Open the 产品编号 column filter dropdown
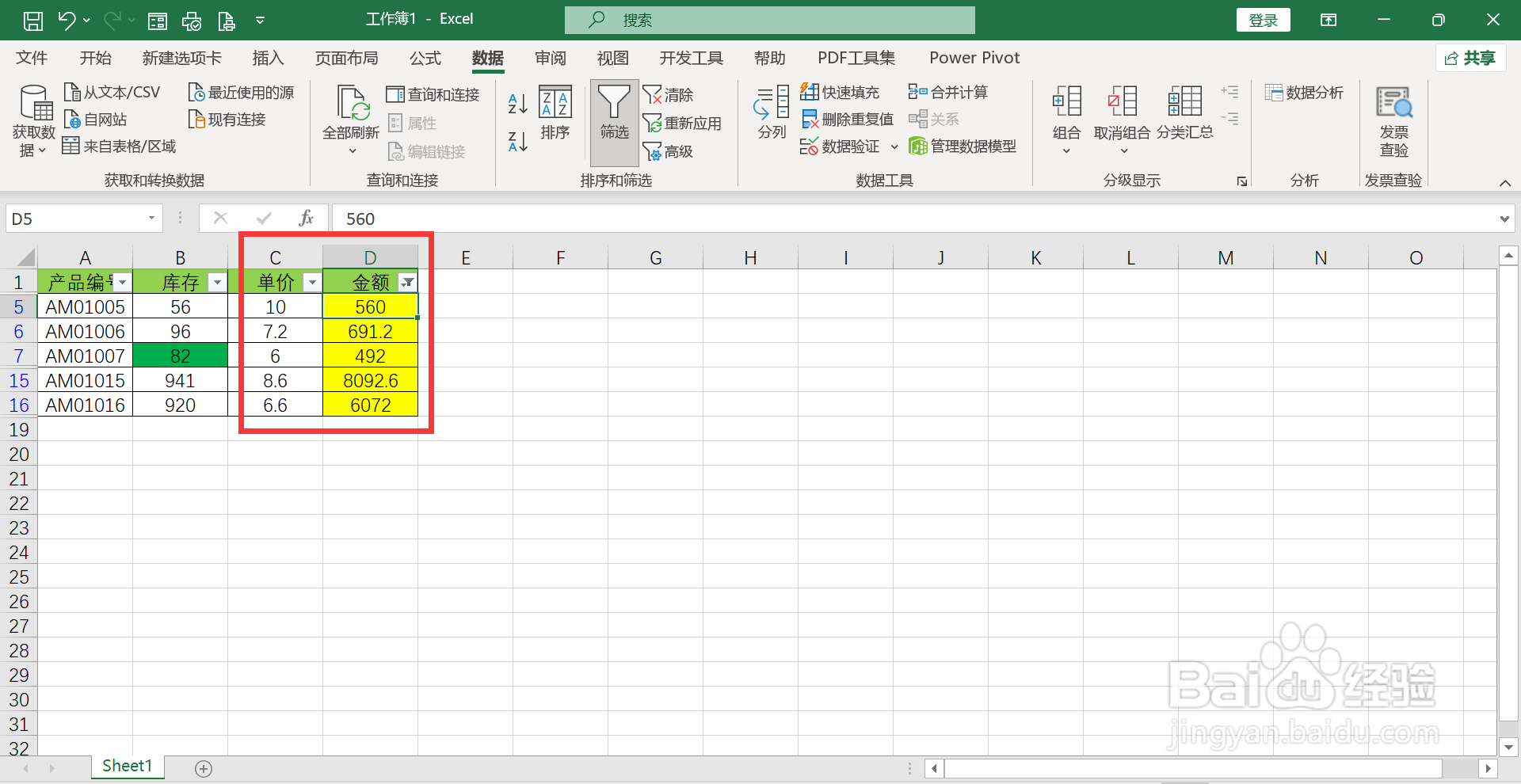Screen dimensions: 1521x784 click(x=122, y=283)
